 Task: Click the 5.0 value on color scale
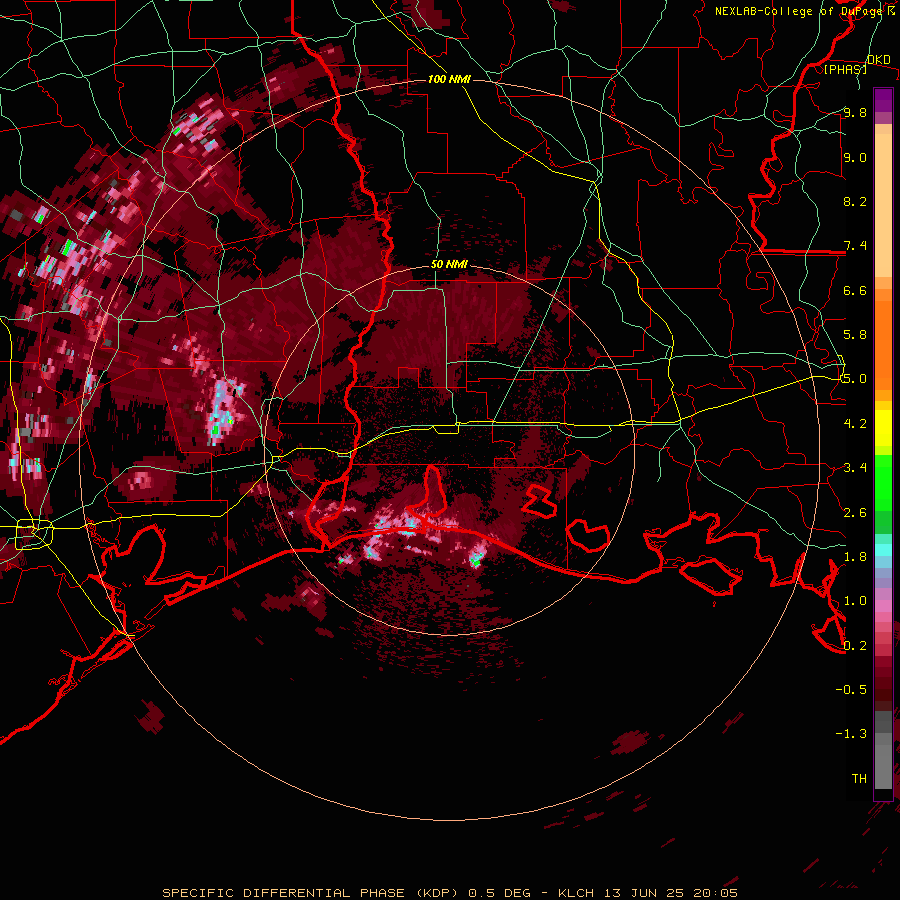(x=855, y=379)
